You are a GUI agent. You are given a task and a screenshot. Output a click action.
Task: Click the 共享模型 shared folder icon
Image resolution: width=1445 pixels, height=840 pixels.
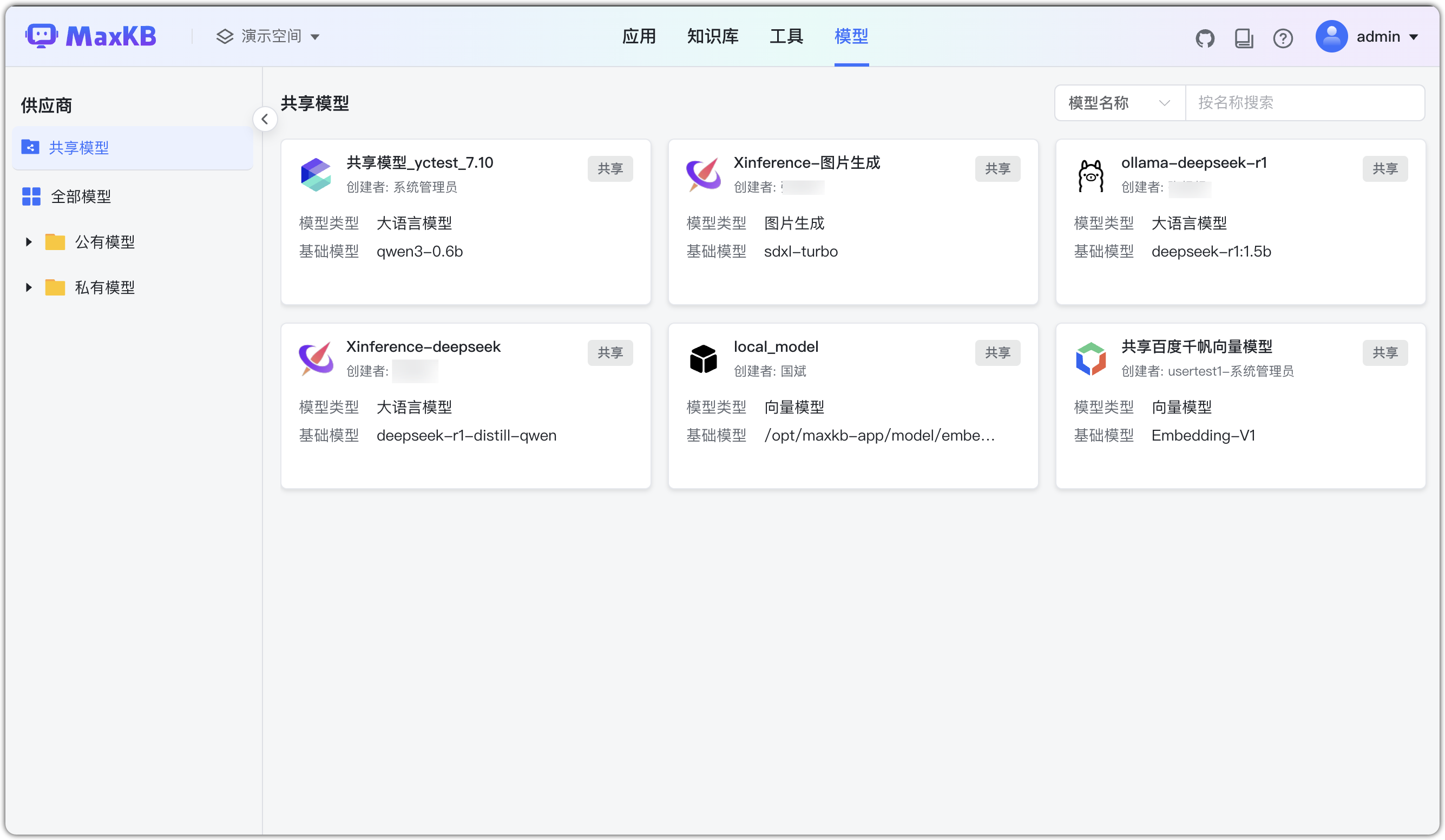(30, 147)
